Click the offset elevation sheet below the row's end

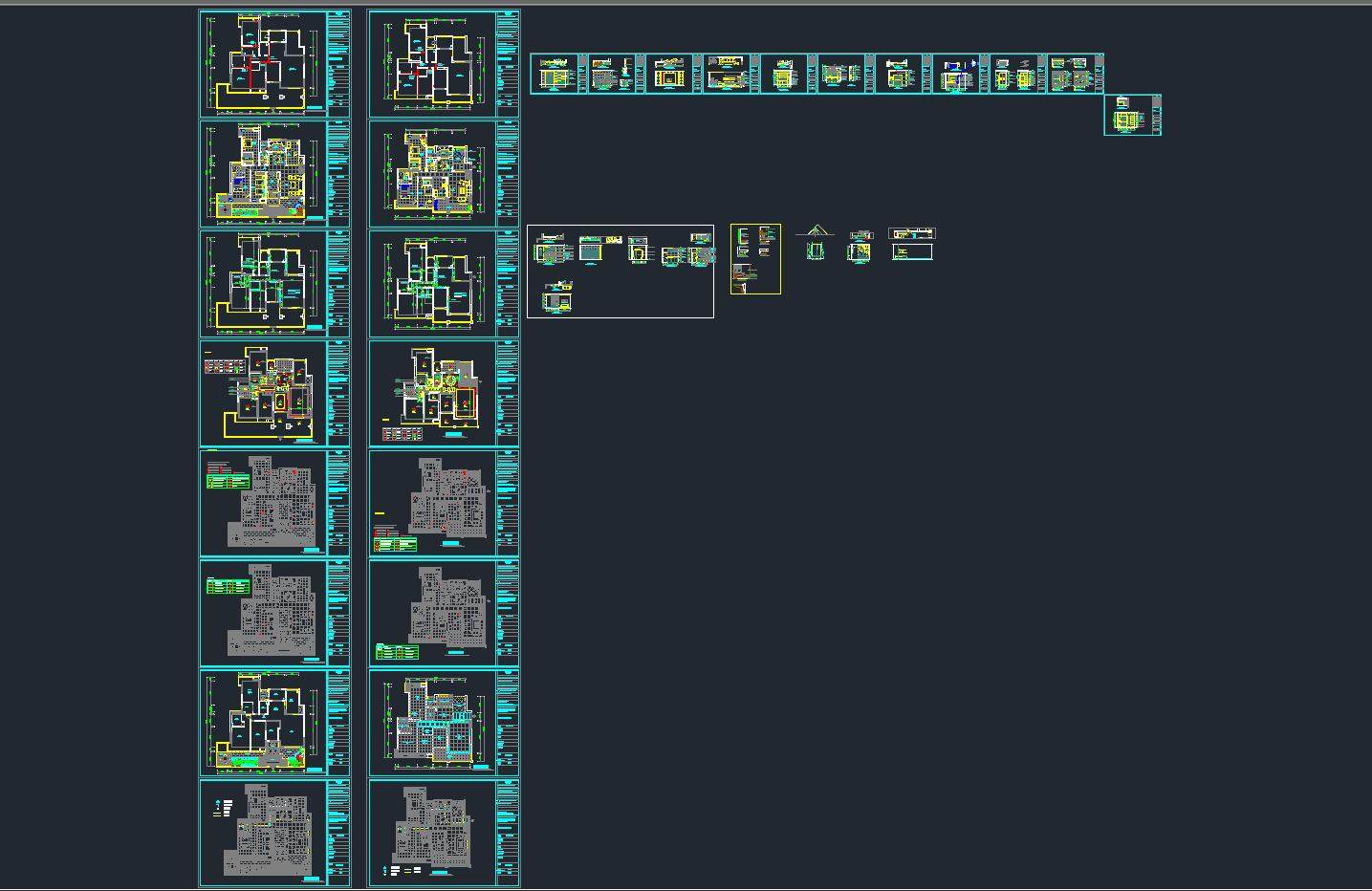pyautogui.click(x=1132, y=115)
